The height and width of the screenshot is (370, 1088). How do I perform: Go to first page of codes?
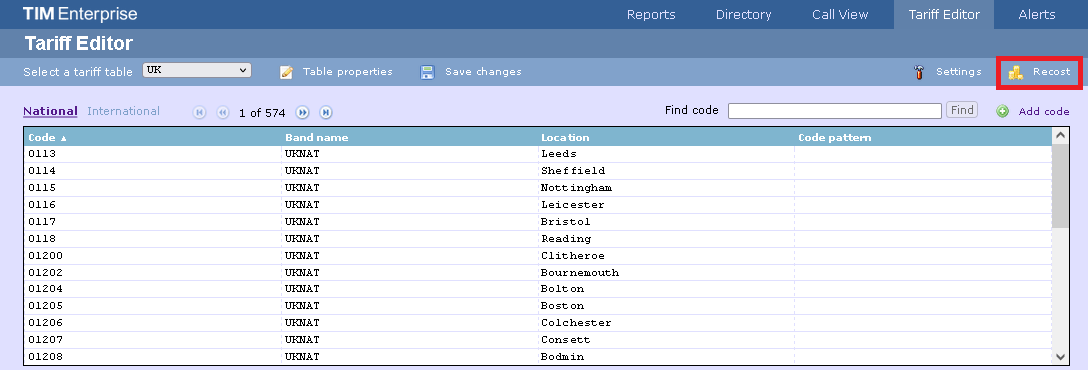click(200, 112)
